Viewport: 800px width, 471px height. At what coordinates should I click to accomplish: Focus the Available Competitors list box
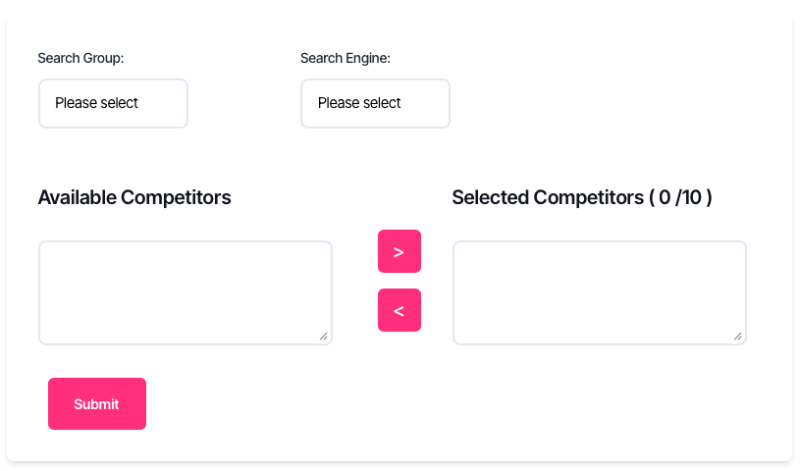tap(185, 292)
